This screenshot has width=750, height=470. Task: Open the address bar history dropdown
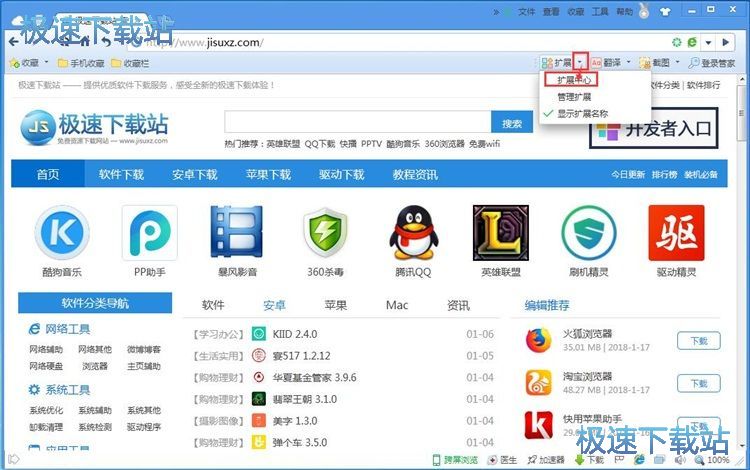coord(708,43)
